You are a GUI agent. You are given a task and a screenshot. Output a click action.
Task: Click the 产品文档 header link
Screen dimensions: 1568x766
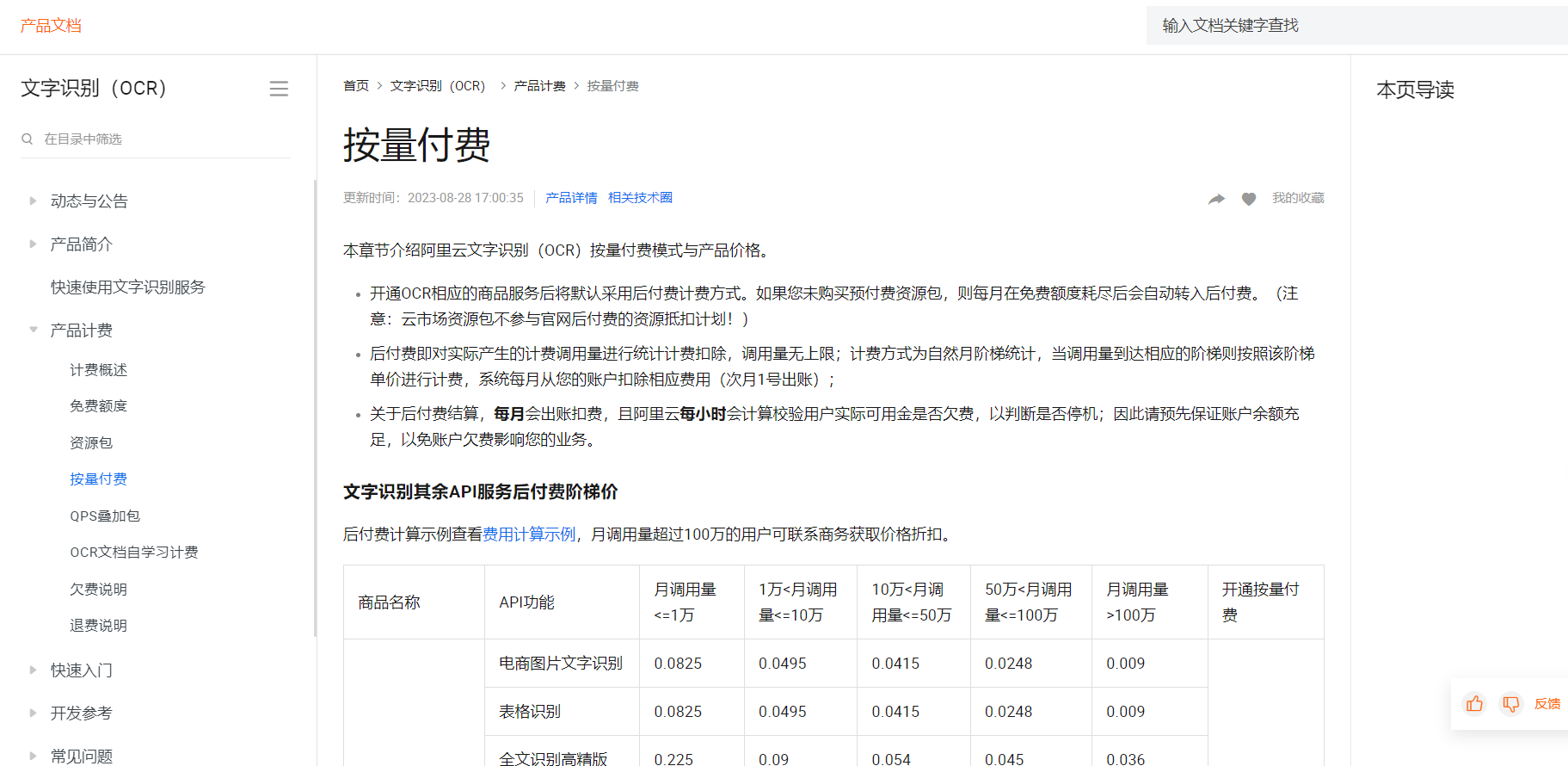tap(51, 26)
